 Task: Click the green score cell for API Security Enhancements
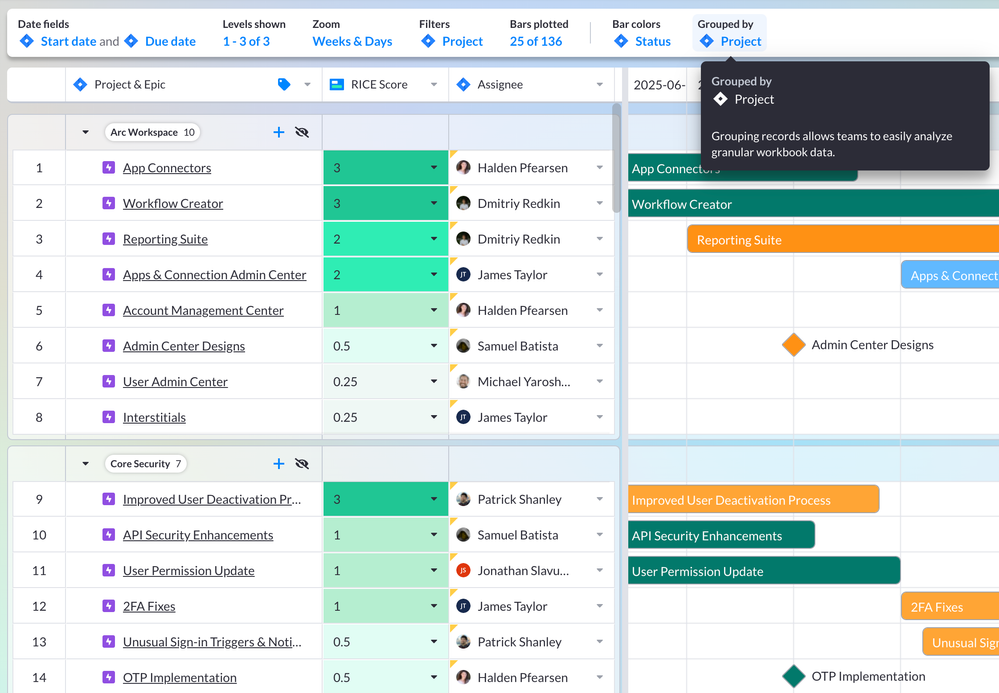[x=384, y=534]
